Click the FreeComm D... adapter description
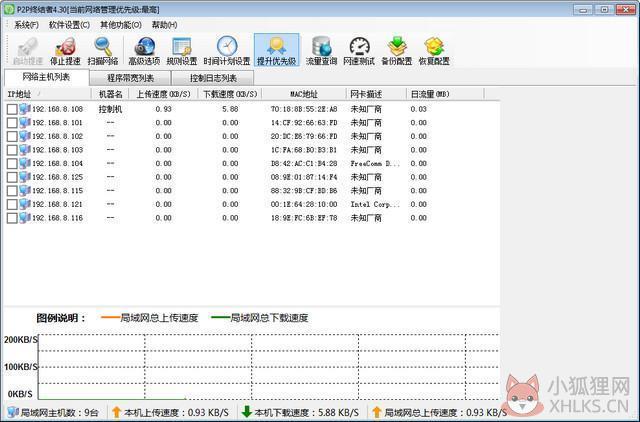The width and height of the screenshot is (640, 422). click(x=375, y=163)
